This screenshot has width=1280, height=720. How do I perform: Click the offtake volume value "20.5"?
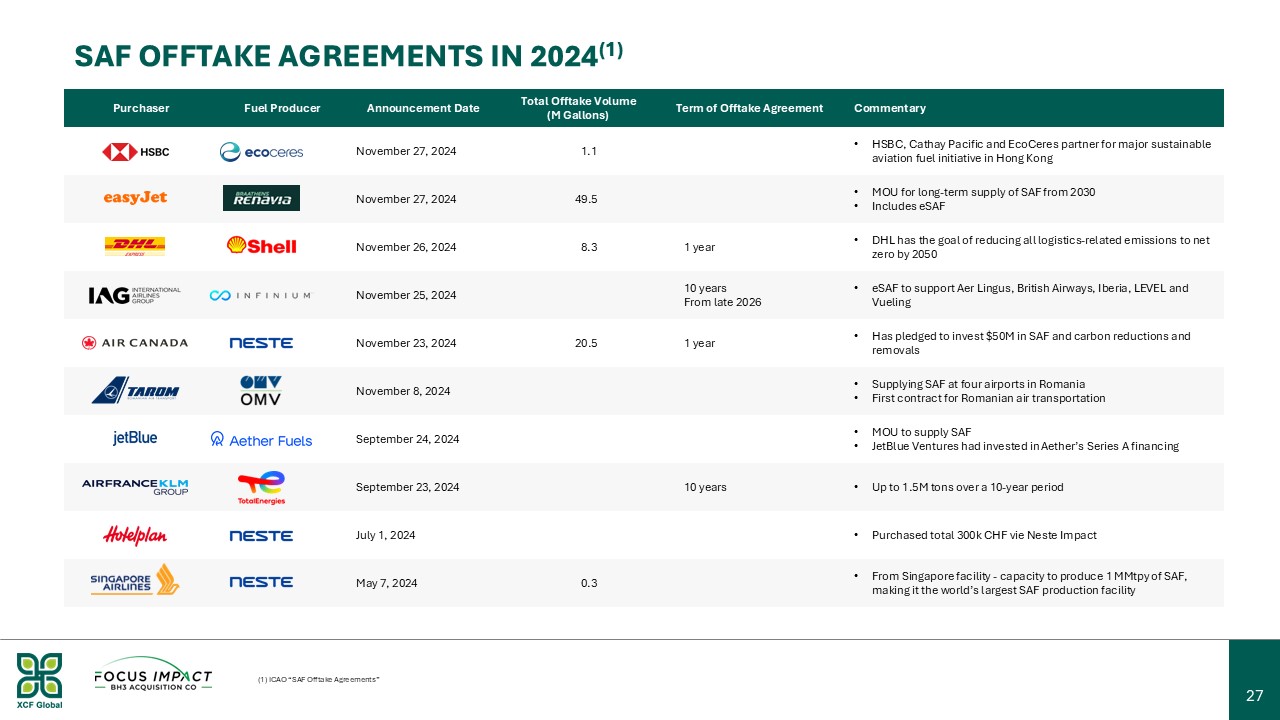click(x=586, y=343)
